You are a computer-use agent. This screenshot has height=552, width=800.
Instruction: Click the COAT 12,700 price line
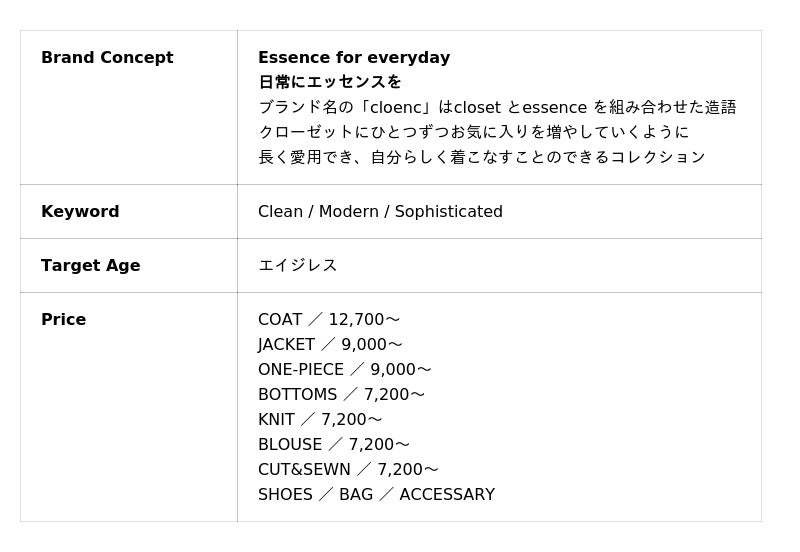point(328,320)
